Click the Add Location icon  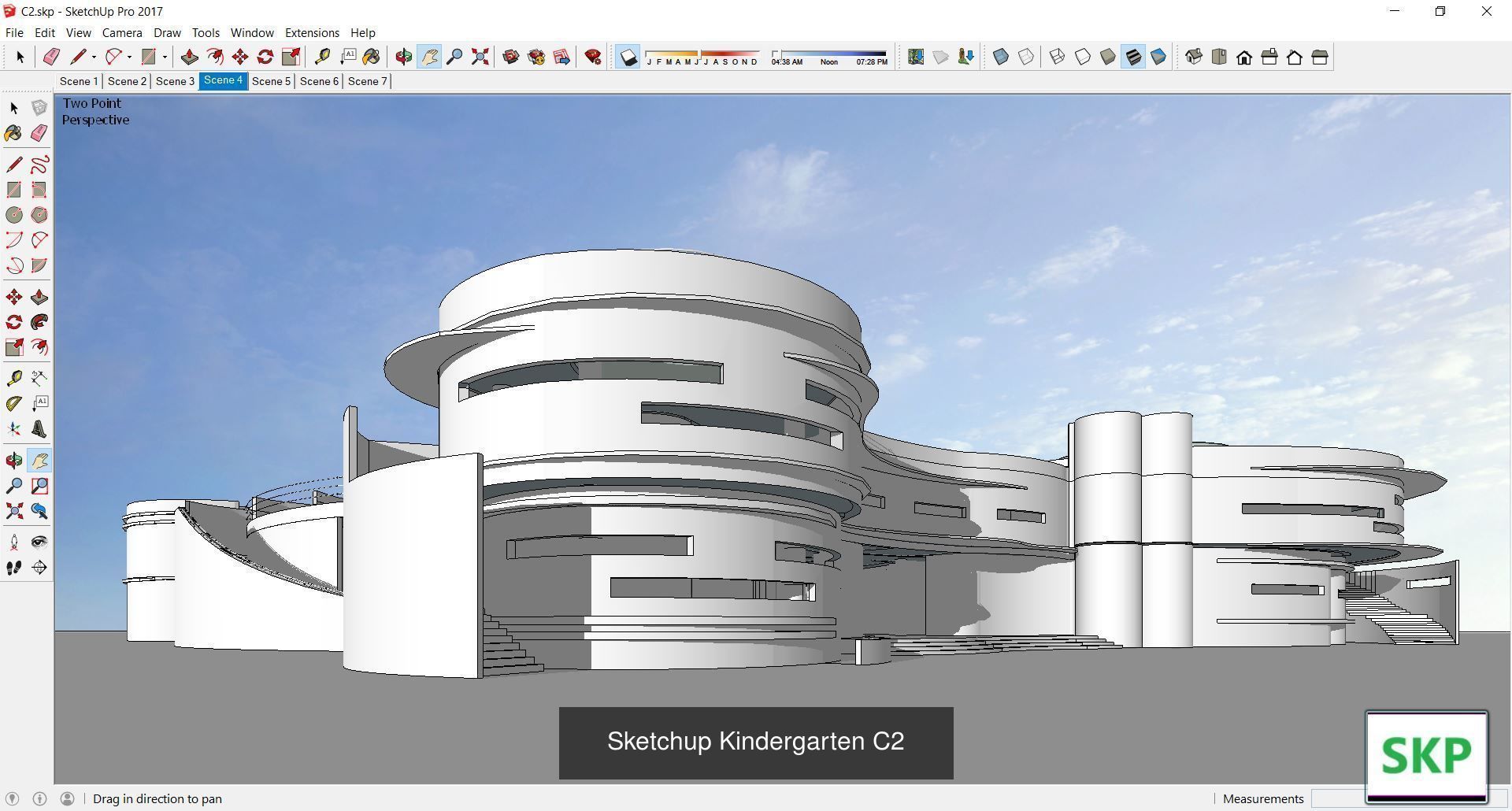(x=916, y=57)
